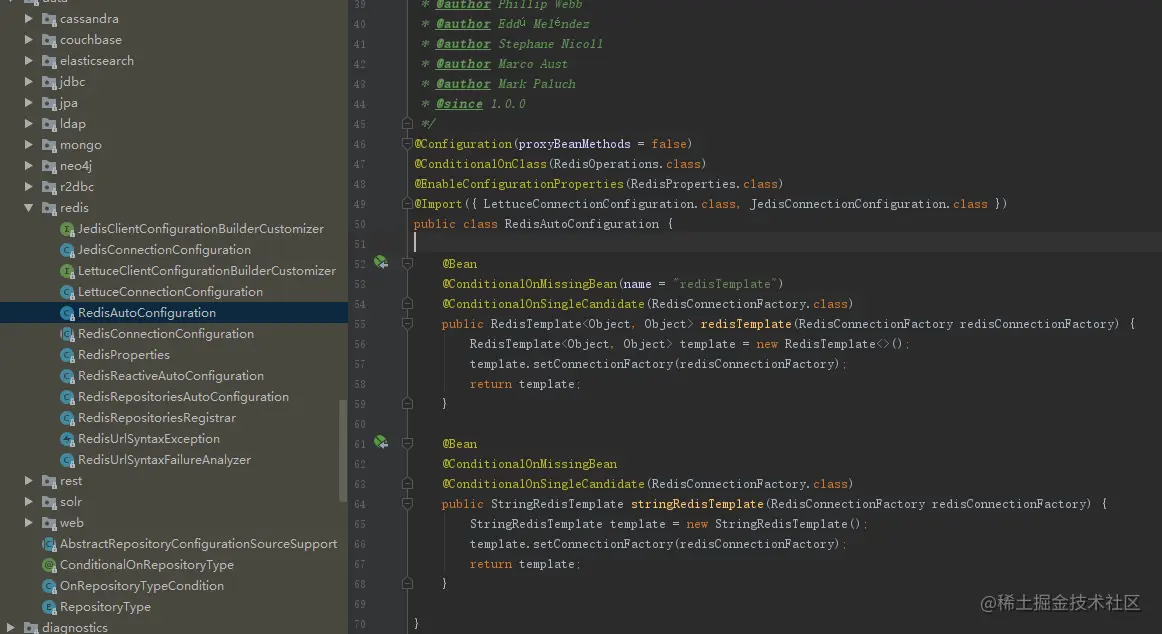Click the @ConditionalOnClass annotation

tap(479, 164)
